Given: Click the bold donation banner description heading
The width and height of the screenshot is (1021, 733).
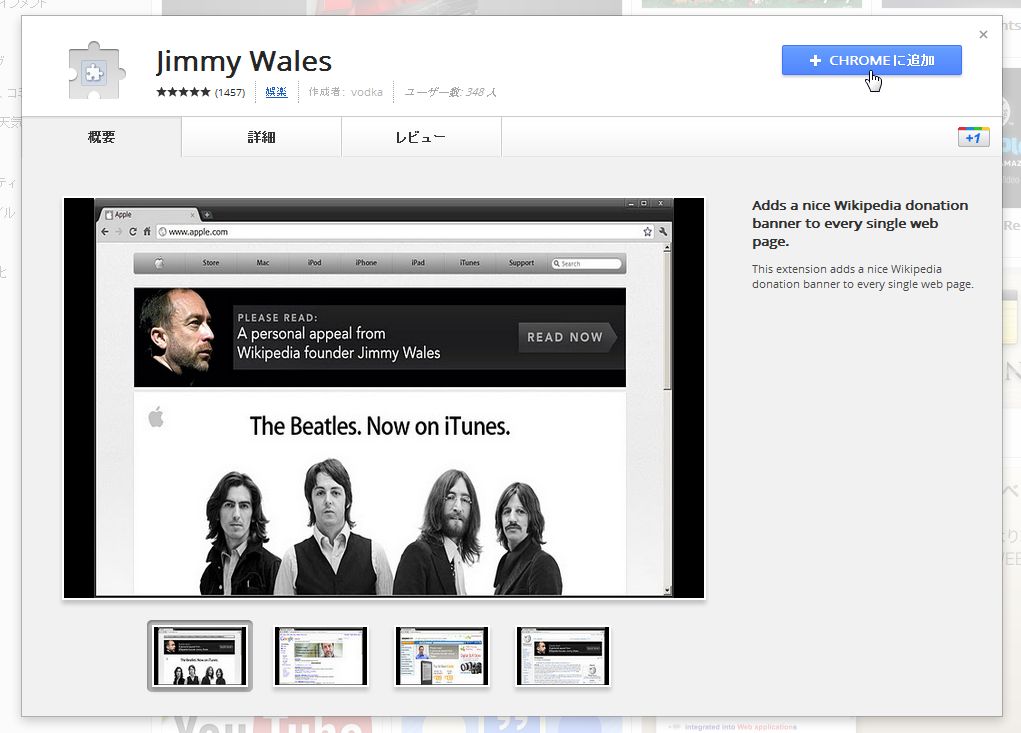Looking at the screenshot, I should 860,223.
